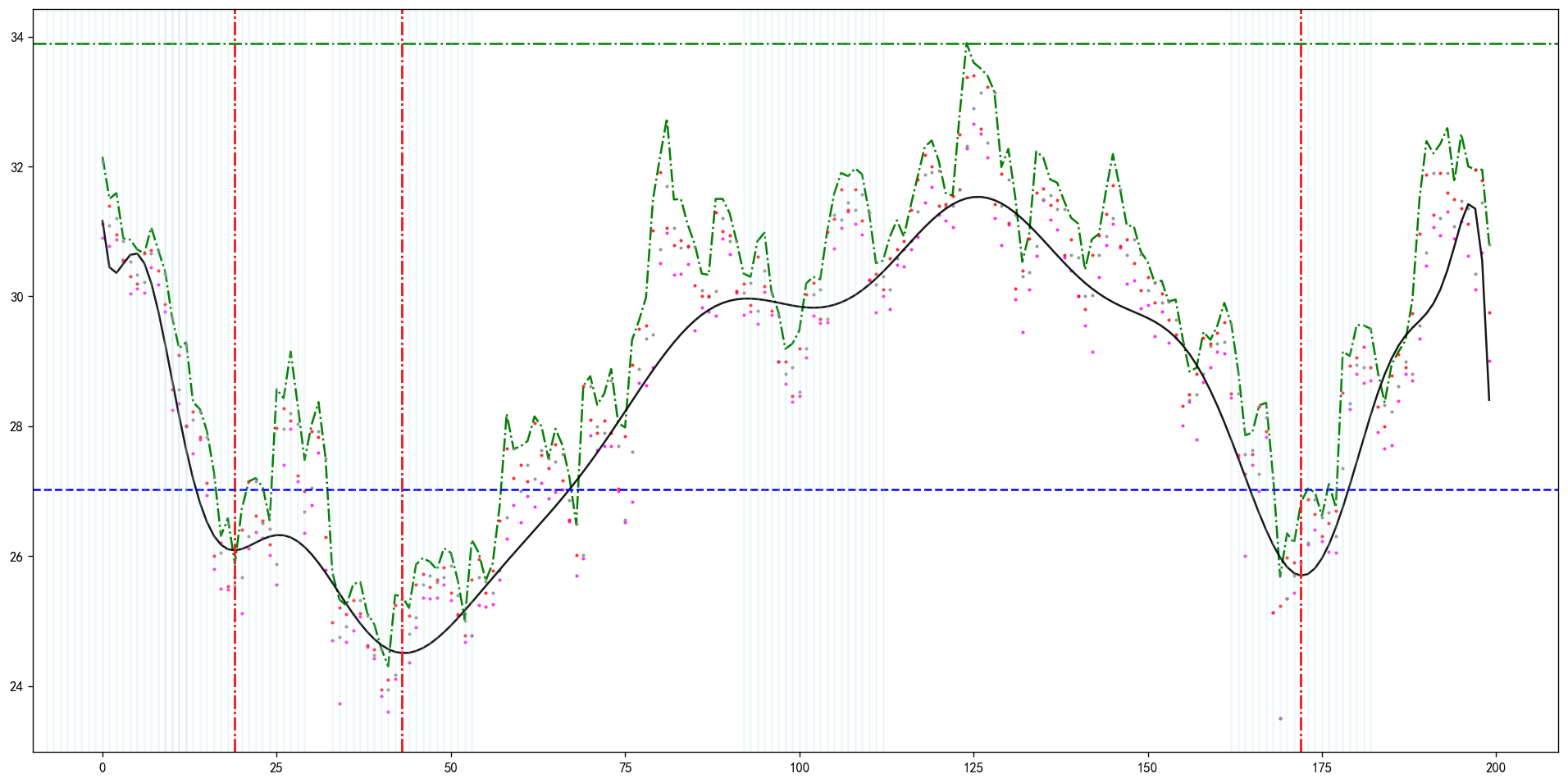Select the x-axis tick label 175
Viewport: 1568px width, 783px height.
coord(1322,768)
